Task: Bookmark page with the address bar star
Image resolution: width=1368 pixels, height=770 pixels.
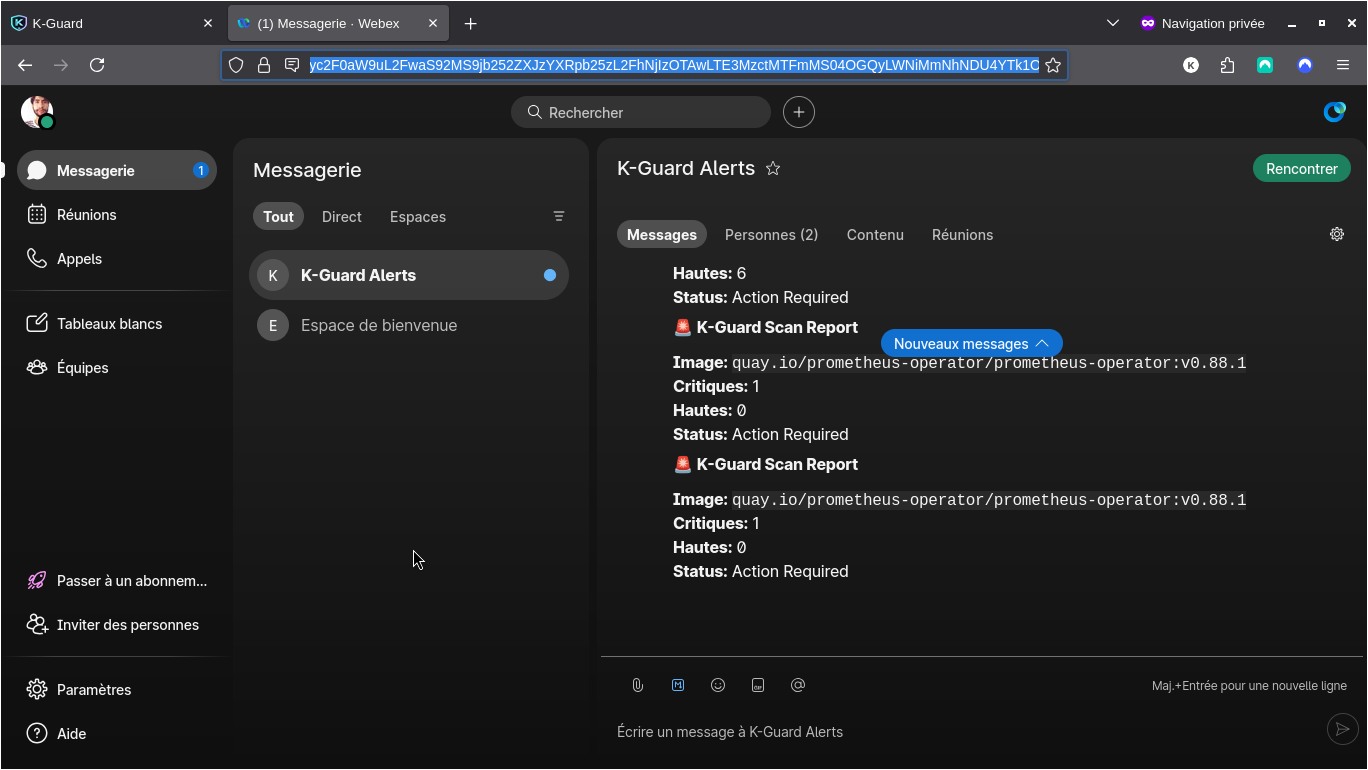Action: 1053,65
